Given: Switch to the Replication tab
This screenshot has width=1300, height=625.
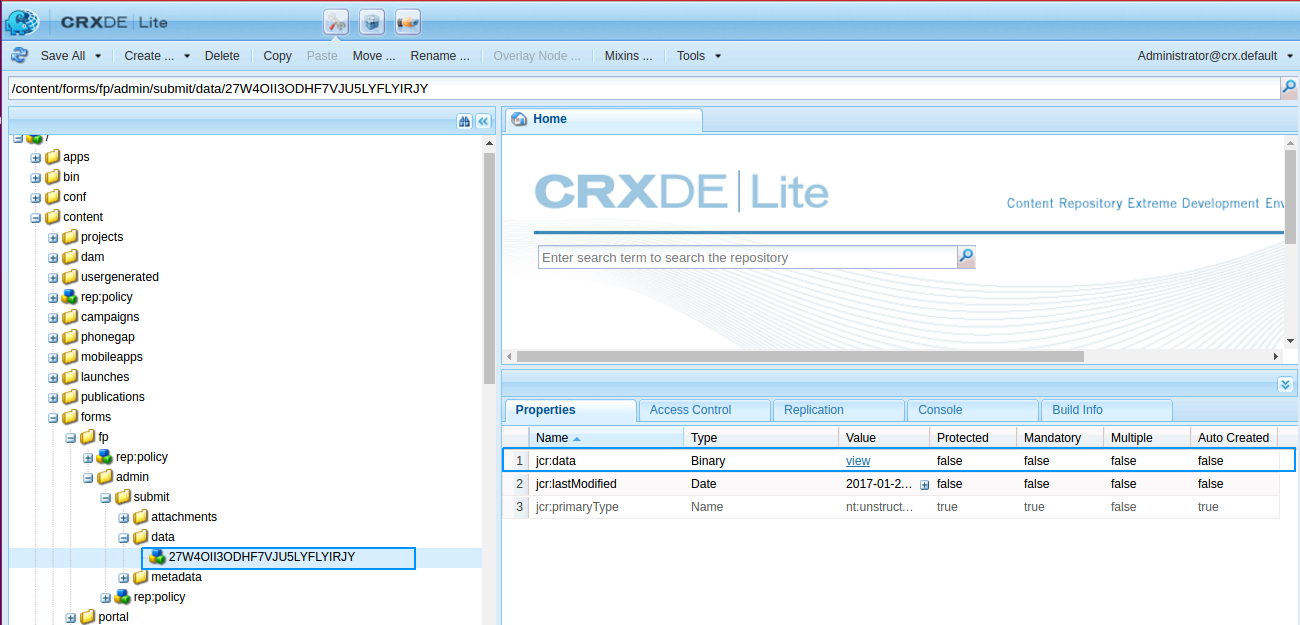Looking at the screenshot, I should [x=838, y=410].
